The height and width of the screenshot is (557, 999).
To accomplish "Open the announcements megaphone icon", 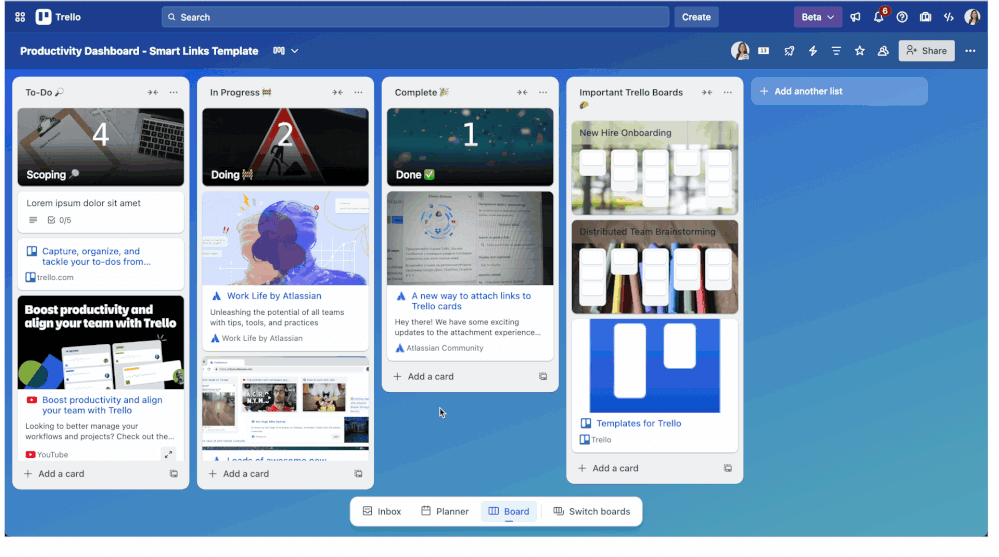I will 855,17.
